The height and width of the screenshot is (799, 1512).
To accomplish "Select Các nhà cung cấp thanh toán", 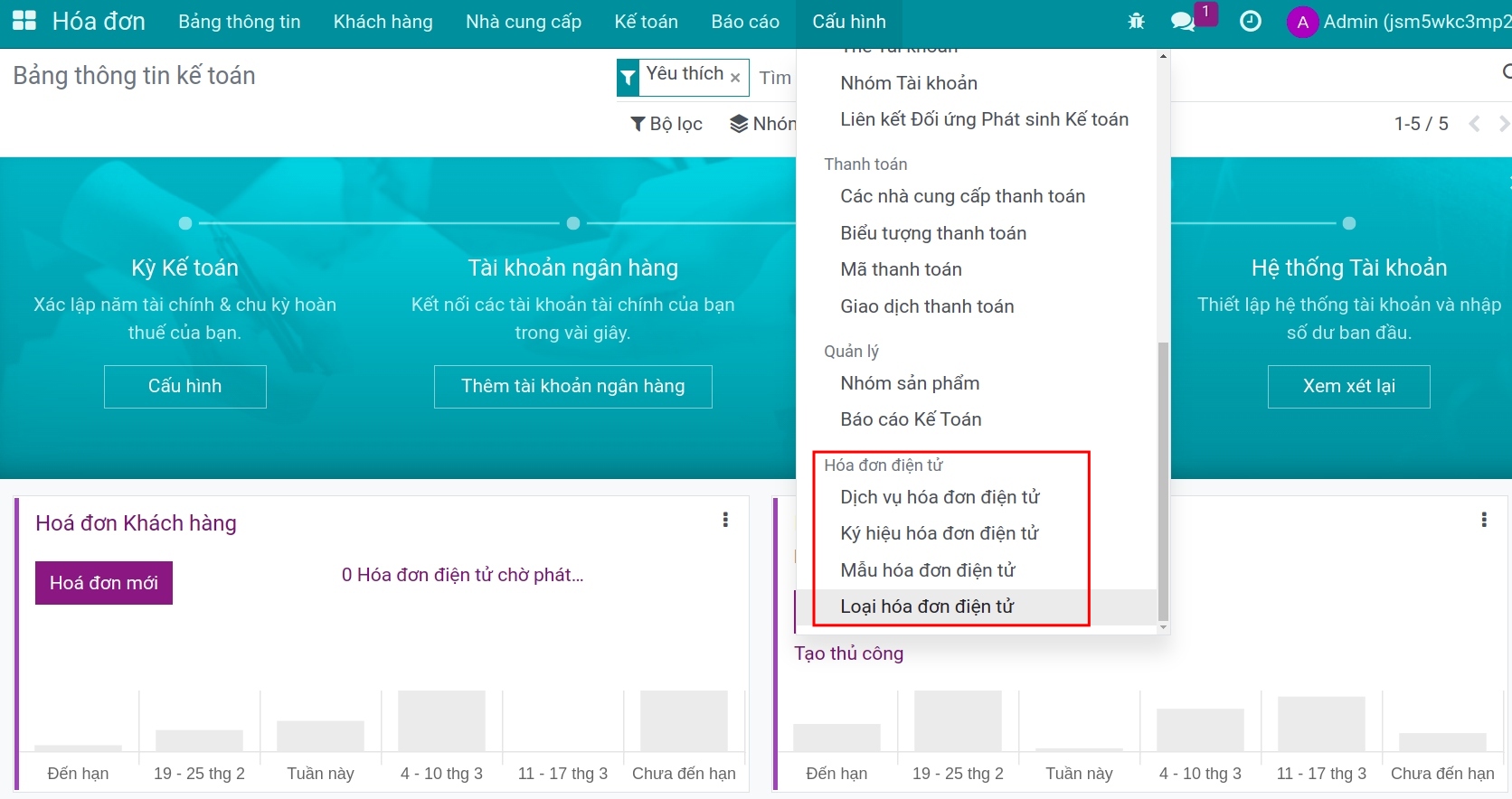I will tap(977, 196).
